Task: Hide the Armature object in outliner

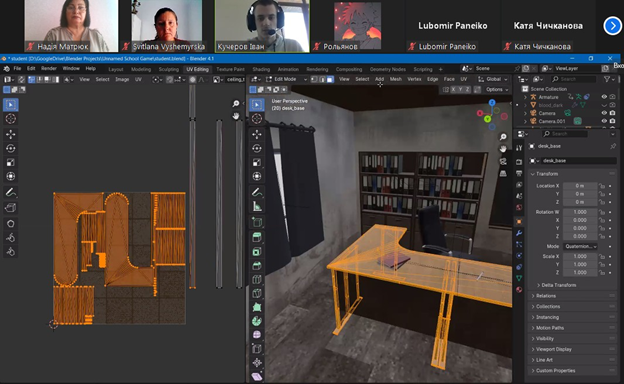Action: pyautogui.click(x=604, y=97)
